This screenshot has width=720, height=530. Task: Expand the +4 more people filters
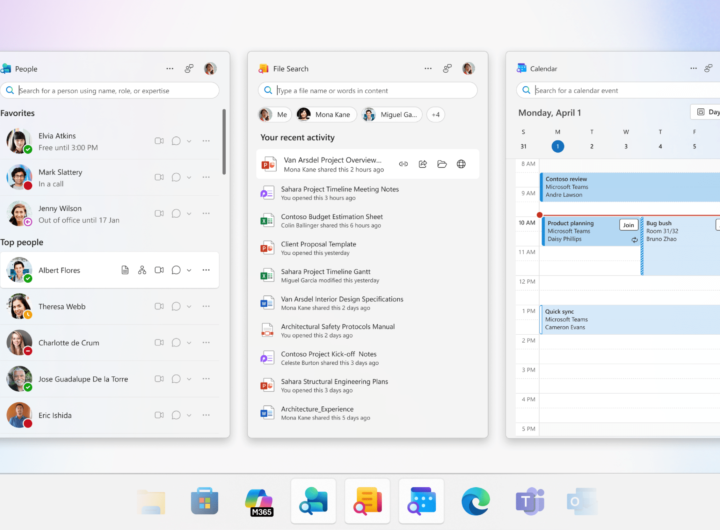(x=436, y=115)
